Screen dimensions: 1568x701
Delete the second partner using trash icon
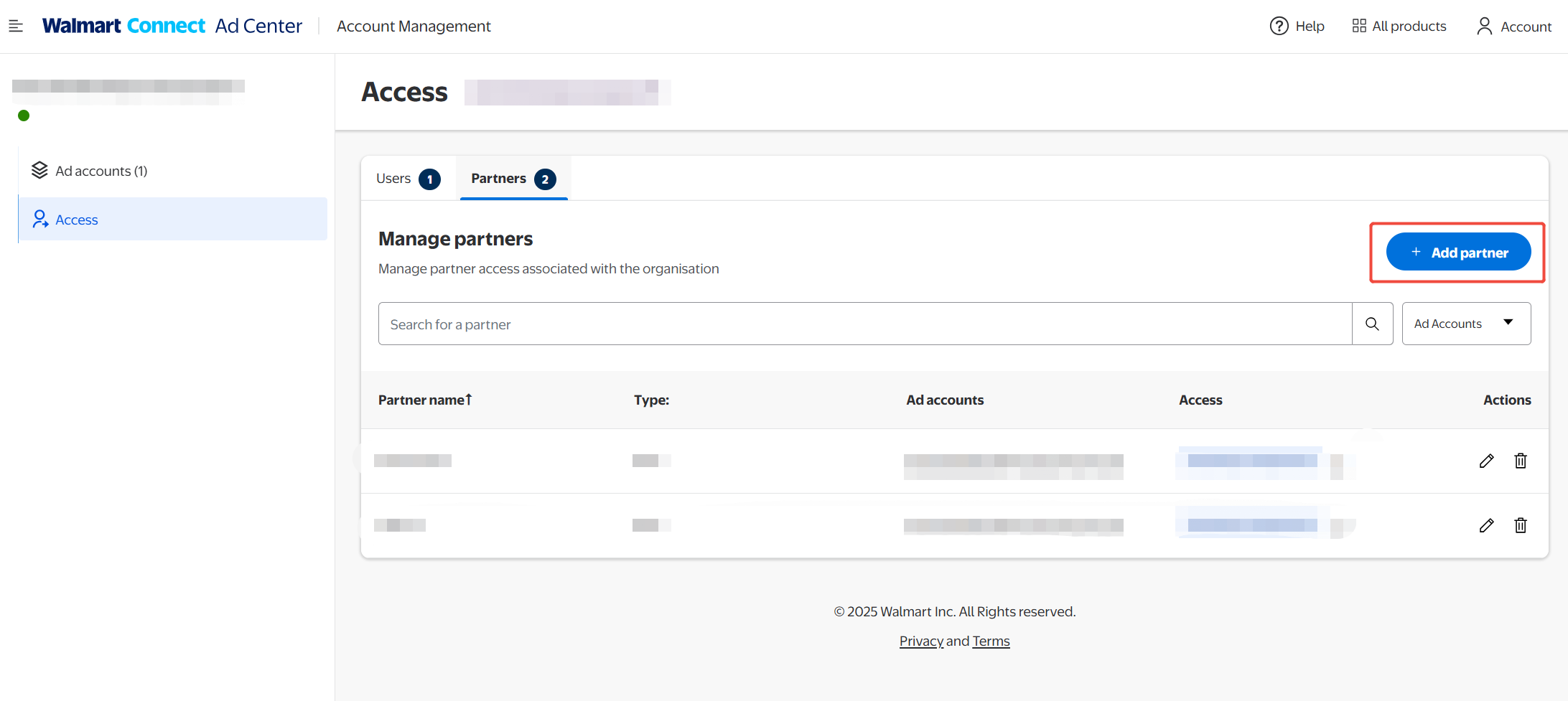tap(1521, 525)
